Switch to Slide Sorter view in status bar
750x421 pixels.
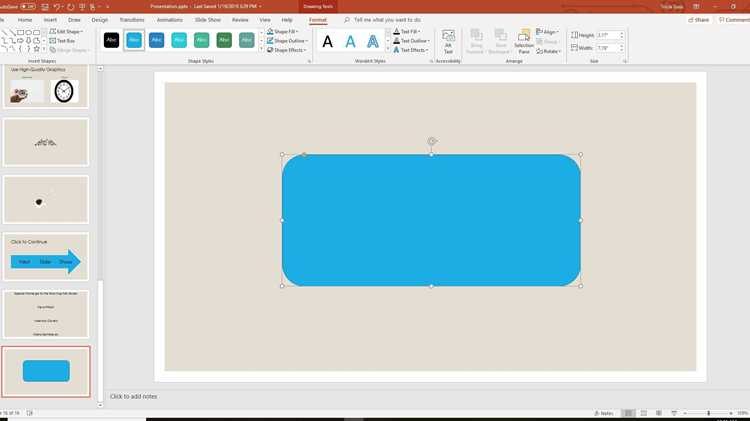click(x=644, y=413)
